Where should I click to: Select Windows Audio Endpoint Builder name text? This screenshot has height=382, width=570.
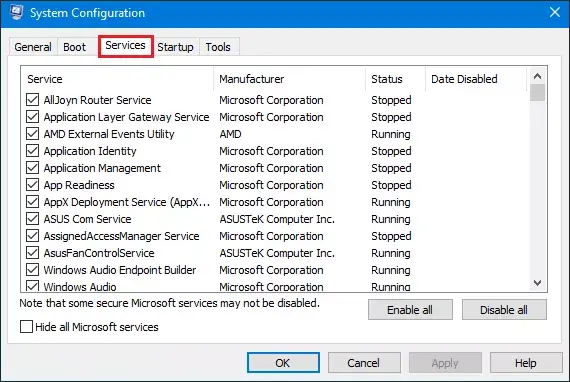point(120,270)
